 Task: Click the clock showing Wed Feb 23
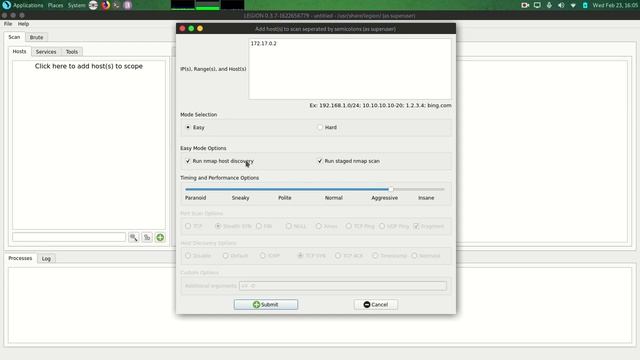[616, 5]
